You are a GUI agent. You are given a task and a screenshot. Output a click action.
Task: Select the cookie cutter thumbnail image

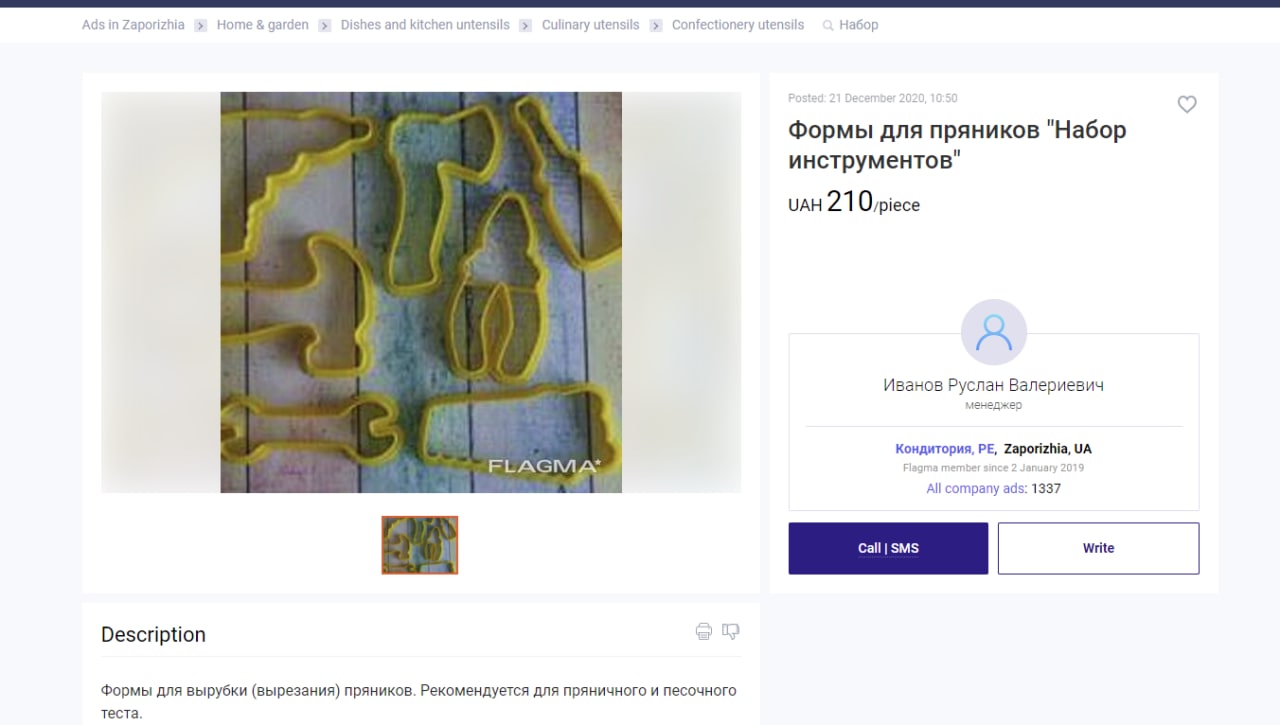click(420, 545)
